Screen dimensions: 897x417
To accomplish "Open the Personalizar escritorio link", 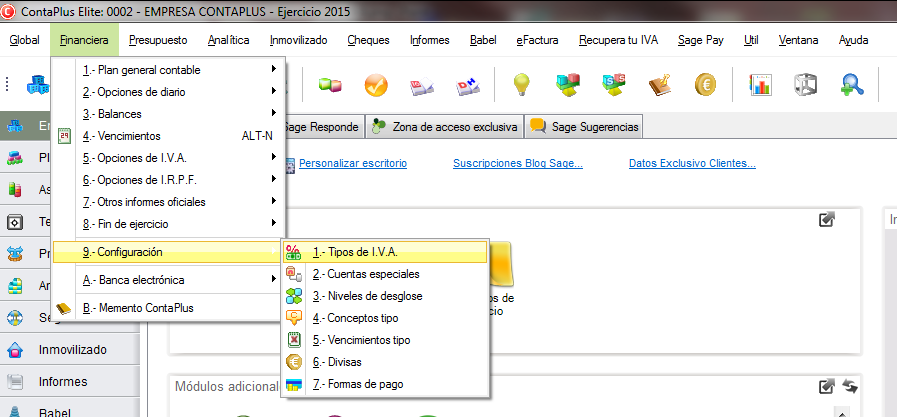I will (x=353, y=164).
